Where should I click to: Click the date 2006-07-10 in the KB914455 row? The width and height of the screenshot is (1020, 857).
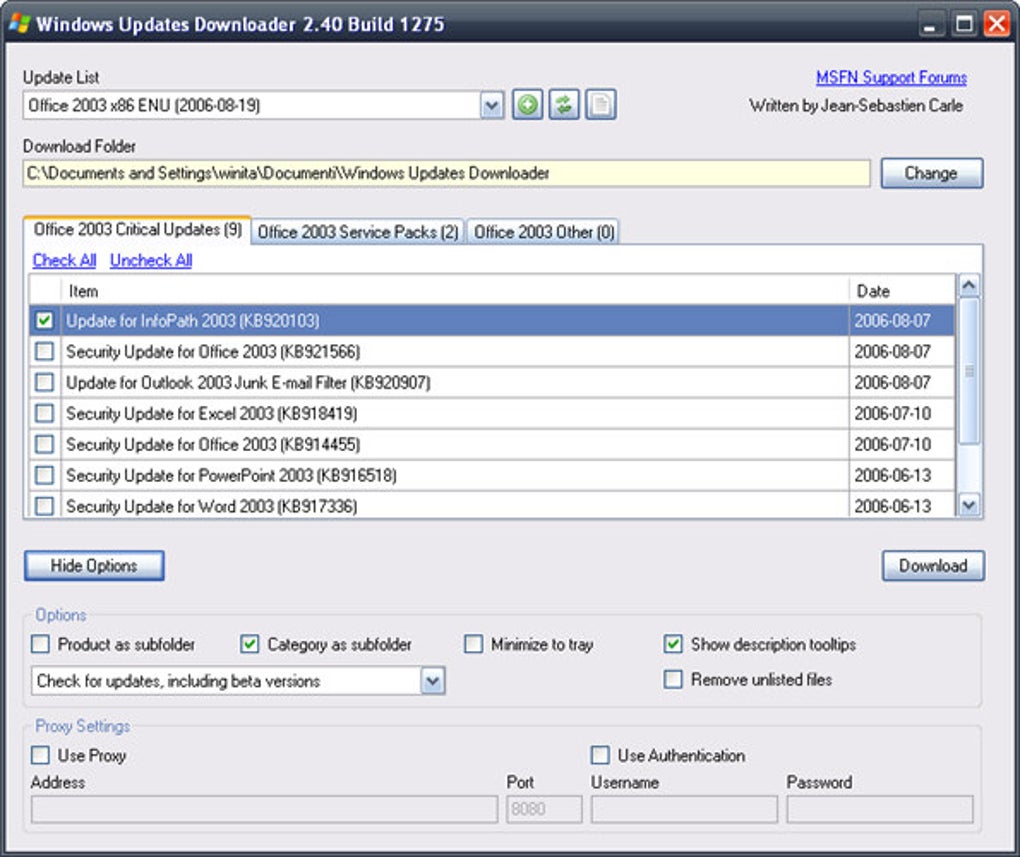892,444
